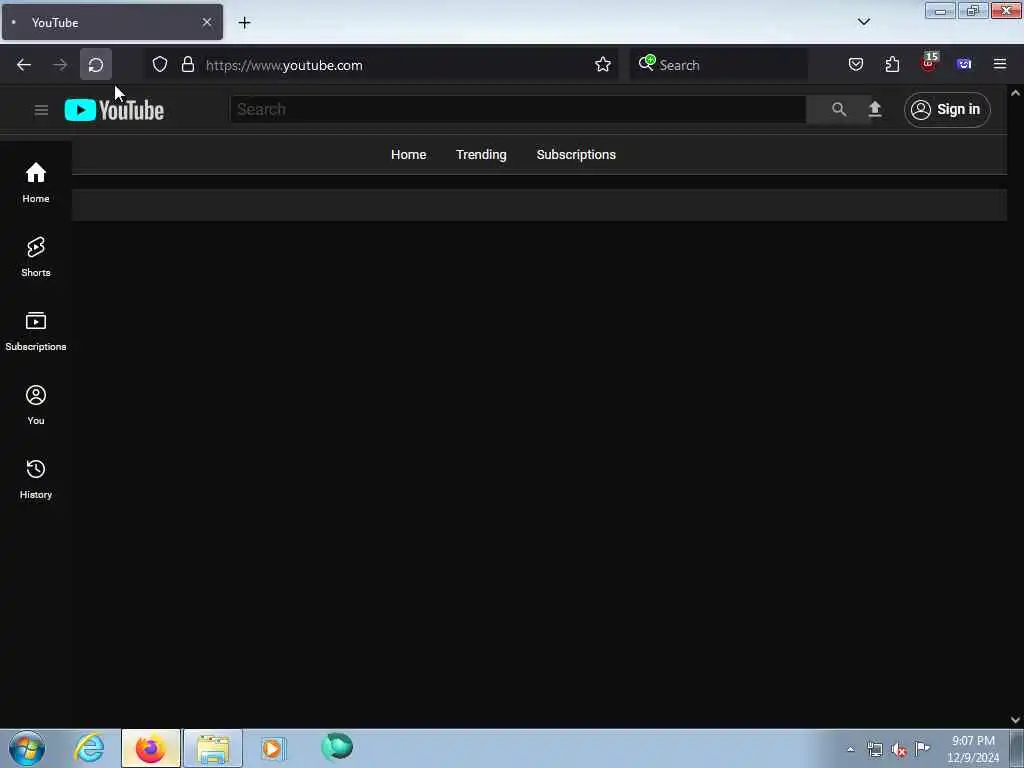Click the purple extension icon in the toolbar
The image size is (1024, 768).
click(964, 64)
